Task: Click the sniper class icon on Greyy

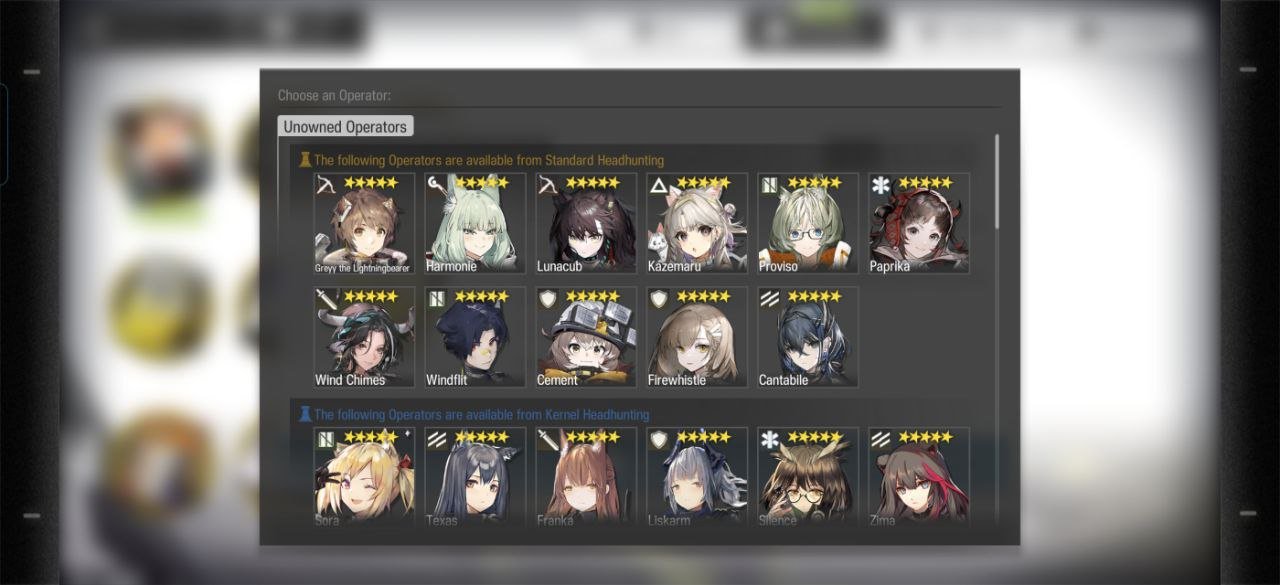Action: (325, 184)
